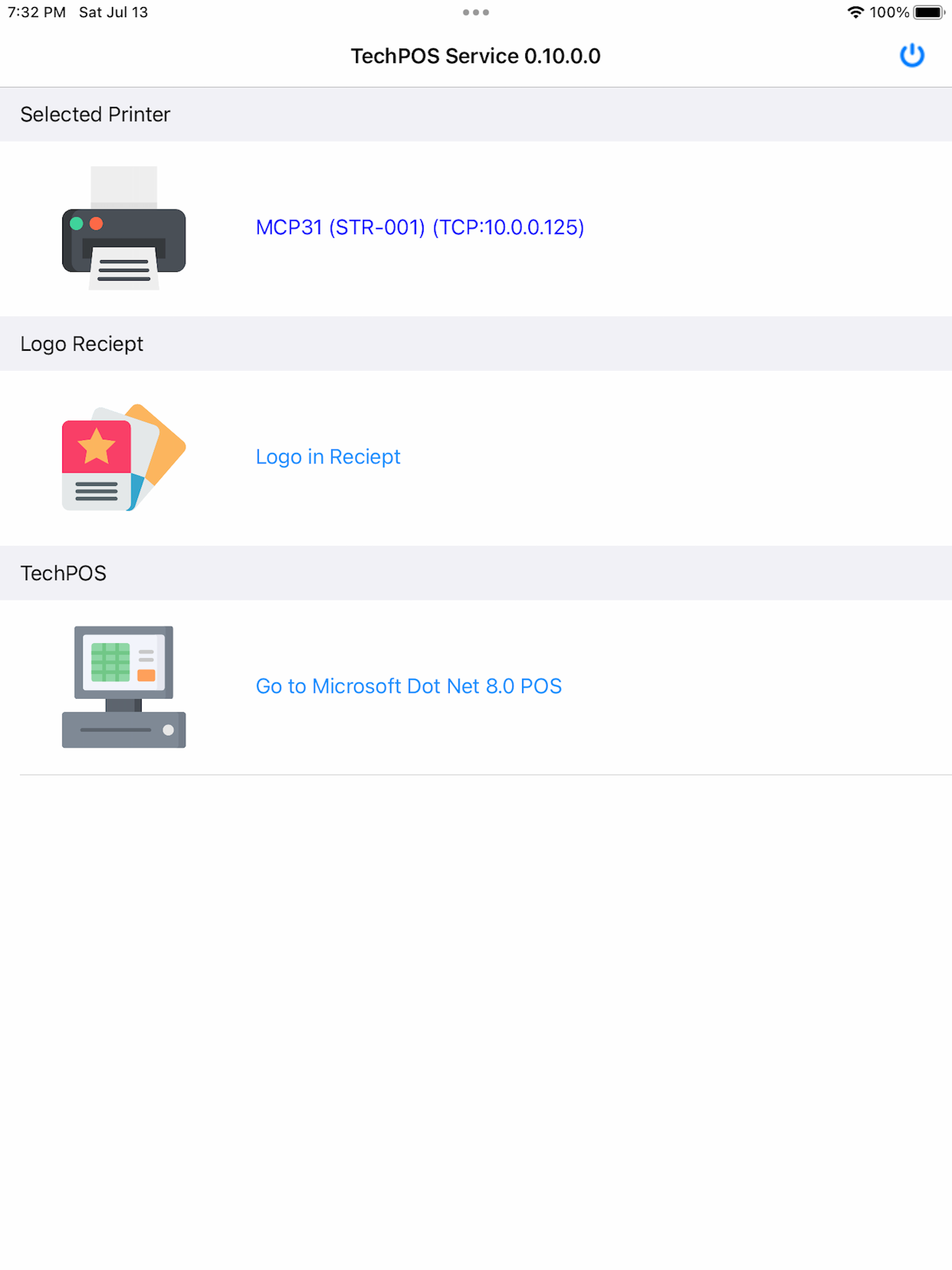Tap the Wi-Fi status icon
The image size is (952, 1270).
click(x=855, y=12)
